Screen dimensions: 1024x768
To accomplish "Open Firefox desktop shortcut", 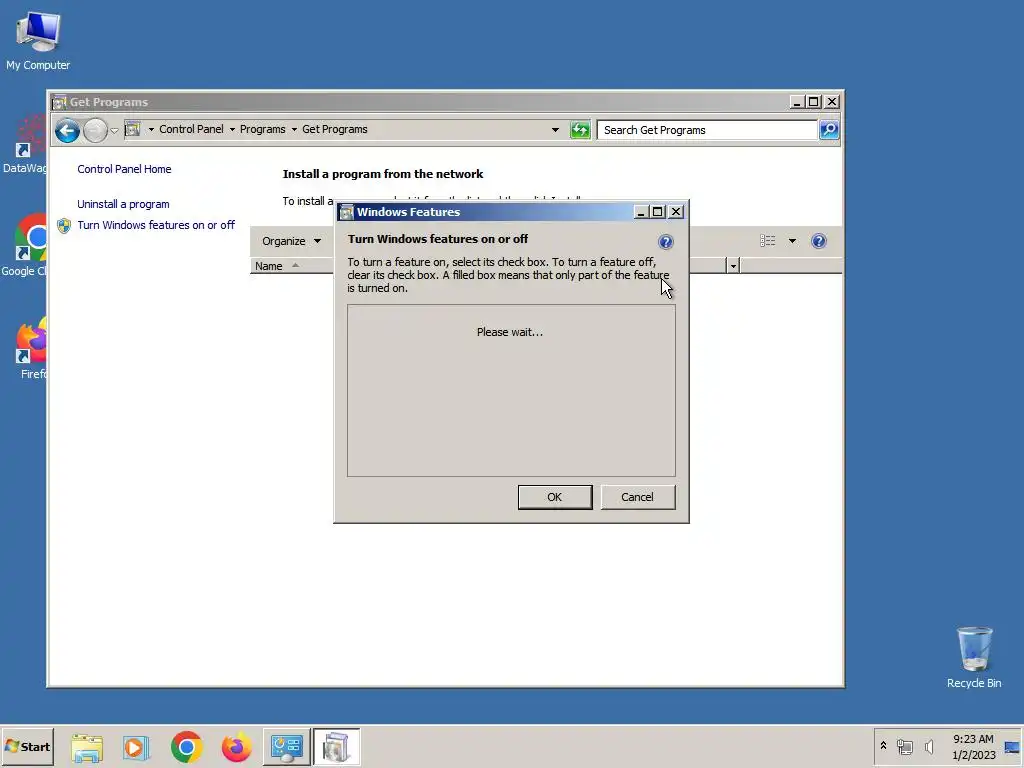I will point(30,347).
